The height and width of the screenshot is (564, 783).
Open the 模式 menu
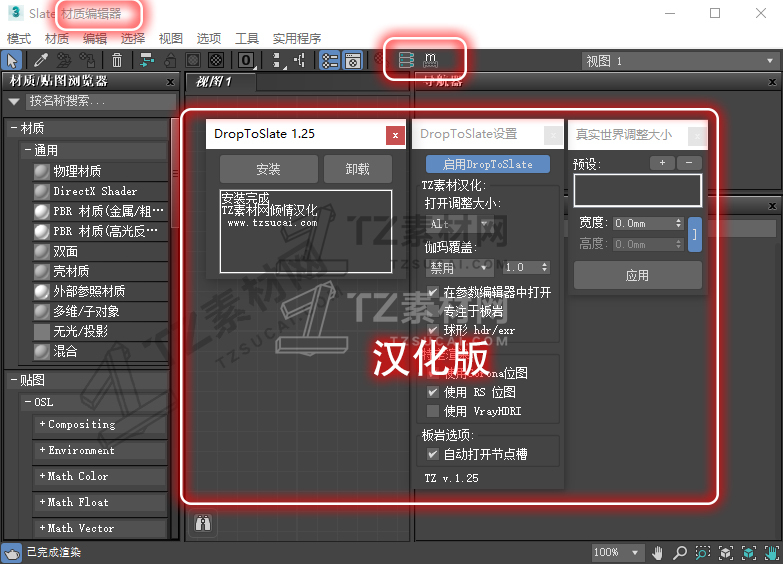coord(19,38)
